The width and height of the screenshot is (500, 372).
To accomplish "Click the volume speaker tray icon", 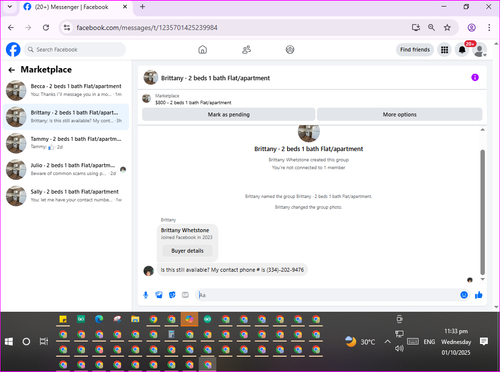I will pyautogui.click(x=399, y=349).
